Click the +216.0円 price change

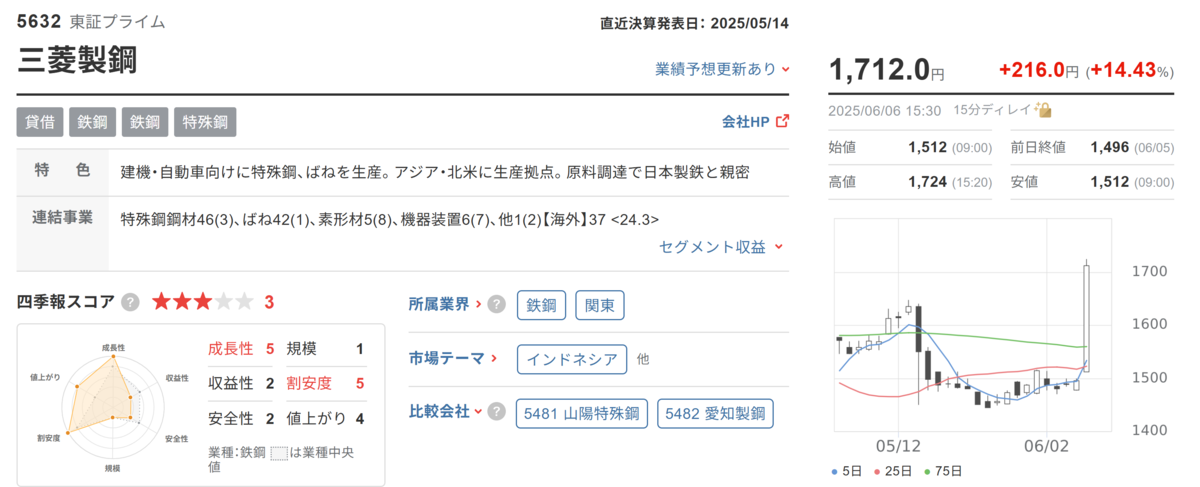(1039, 71)
